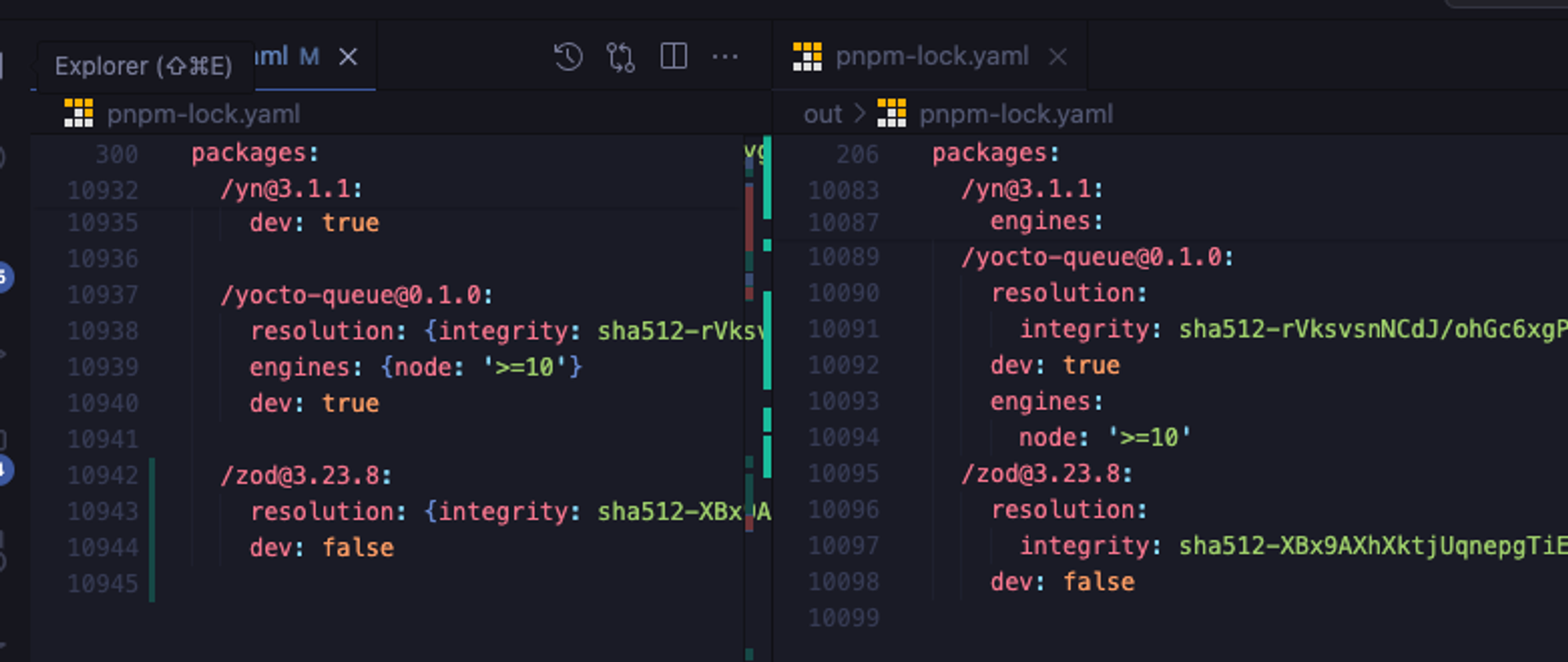Open the More Actions ellipsis menu
The image size is (1568, 662).
tap(724, 57)
